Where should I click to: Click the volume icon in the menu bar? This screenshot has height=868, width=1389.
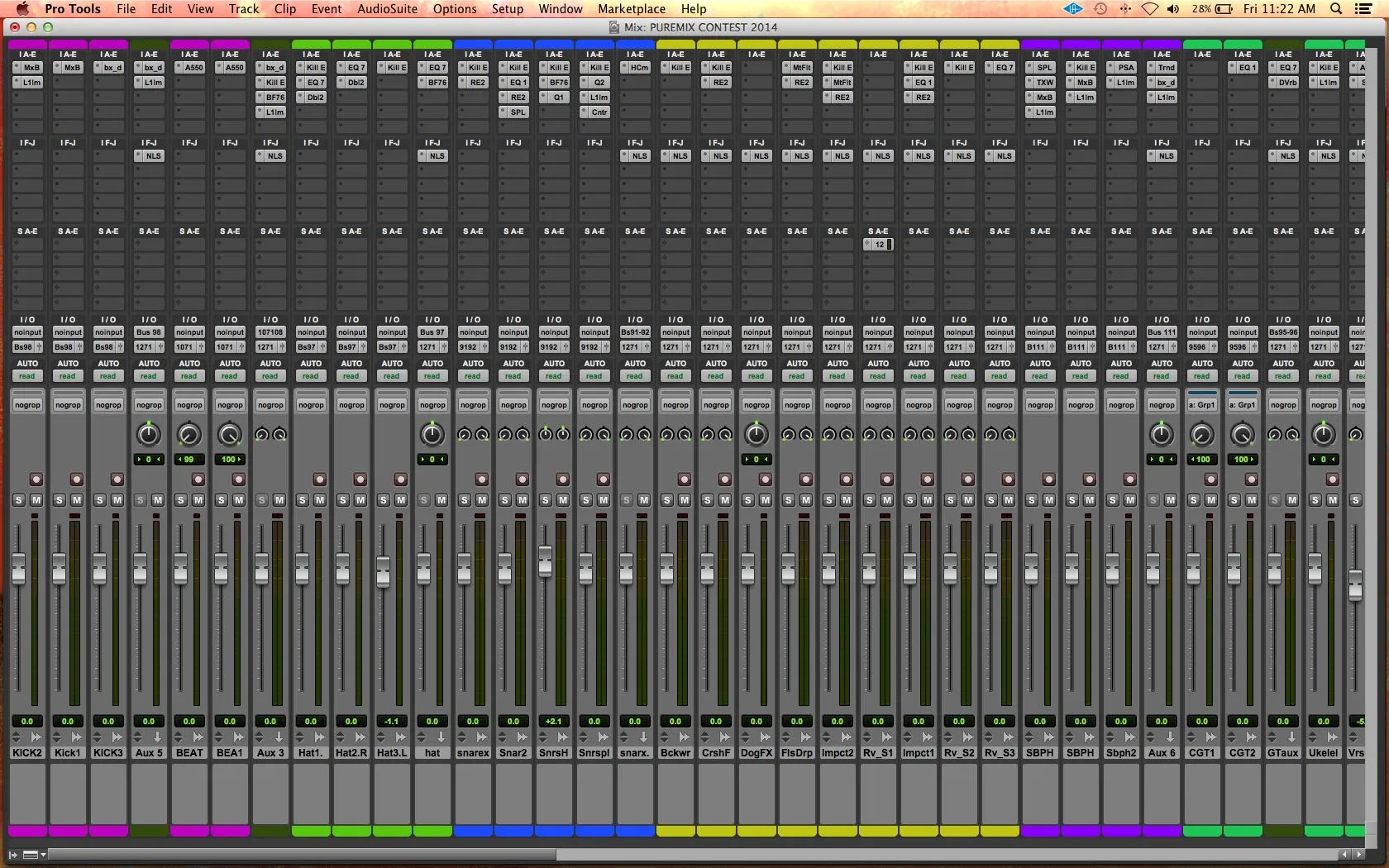coord(1173,9)
